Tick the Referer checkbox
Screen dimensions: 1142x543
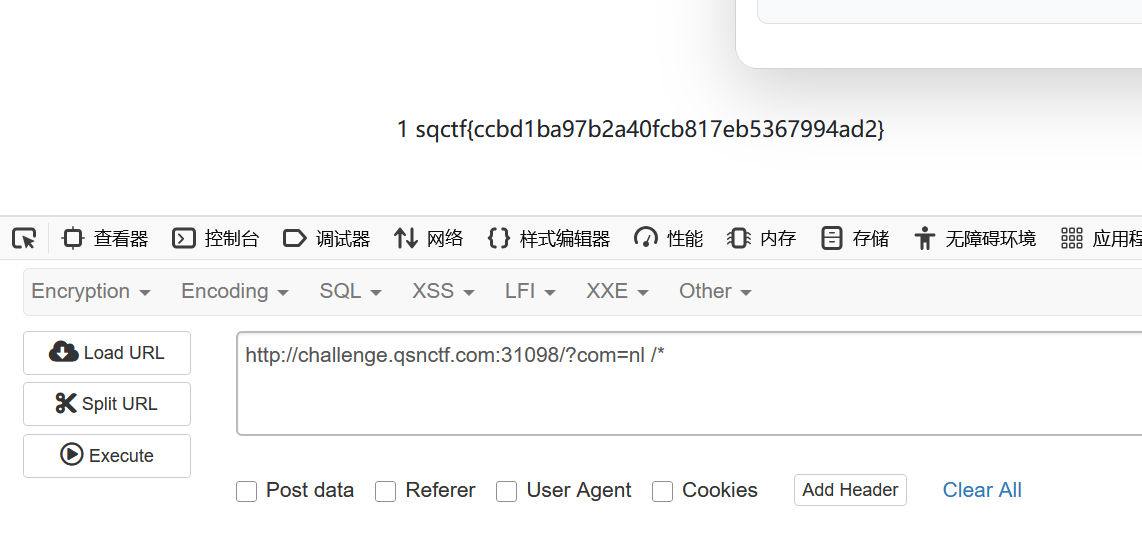385,491
